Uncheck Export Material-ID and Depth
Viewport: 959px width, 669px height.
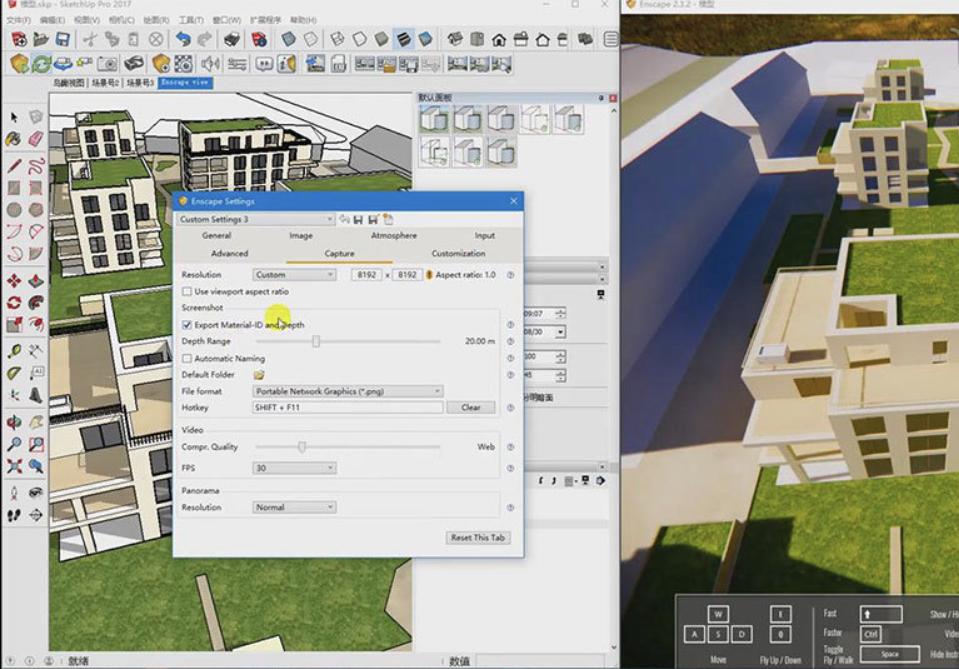tap(187, 325)
